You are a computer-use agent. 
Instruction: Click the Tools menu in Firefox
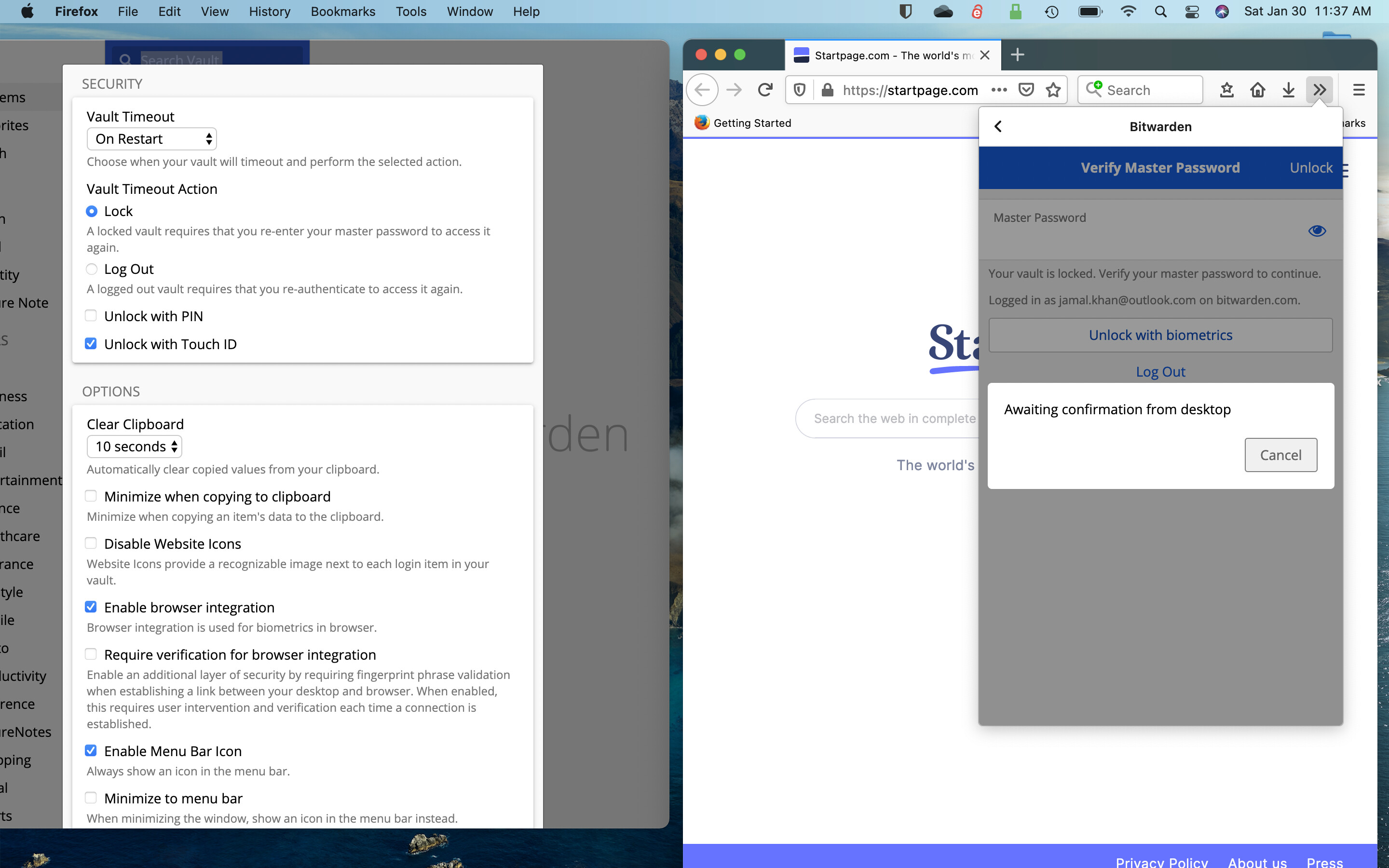tap(409, 11)
